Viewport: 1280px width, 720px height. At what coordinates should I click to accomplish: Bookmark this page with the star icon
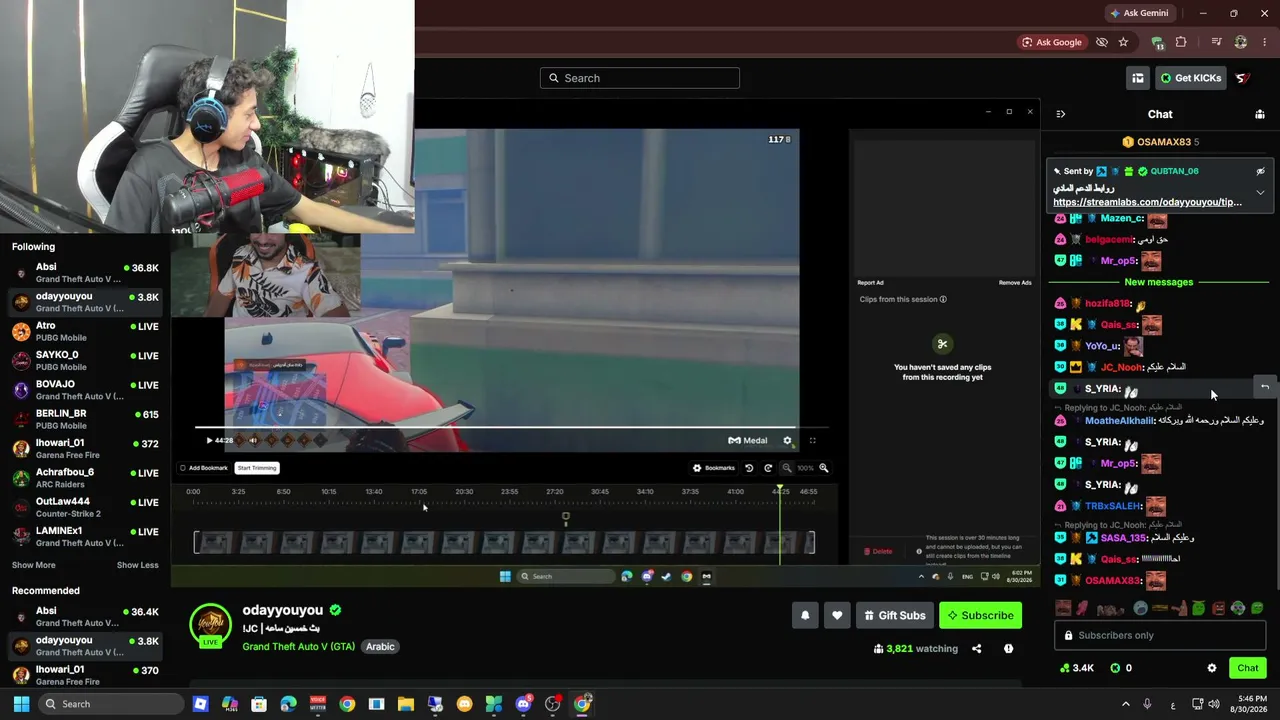(x=1123, y=42)
